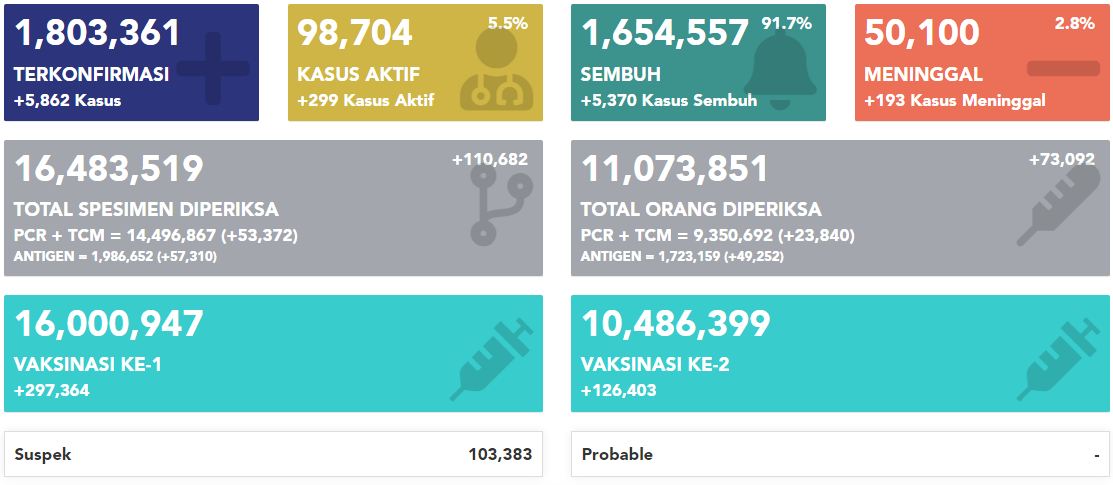This screenshot has height=485, width=1113.
Task: Click the syringe icon on Vaksinasi Ke-1
Action: click(491, 361)
